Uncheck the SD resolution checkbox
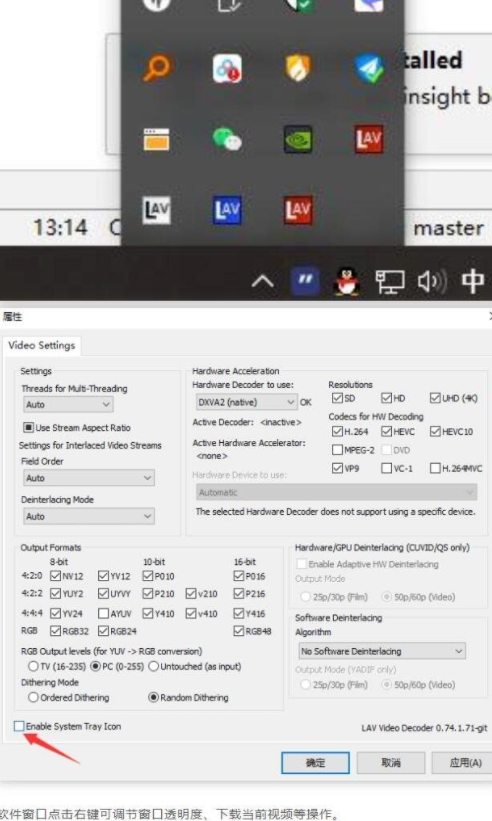 [x=337, y=398]
